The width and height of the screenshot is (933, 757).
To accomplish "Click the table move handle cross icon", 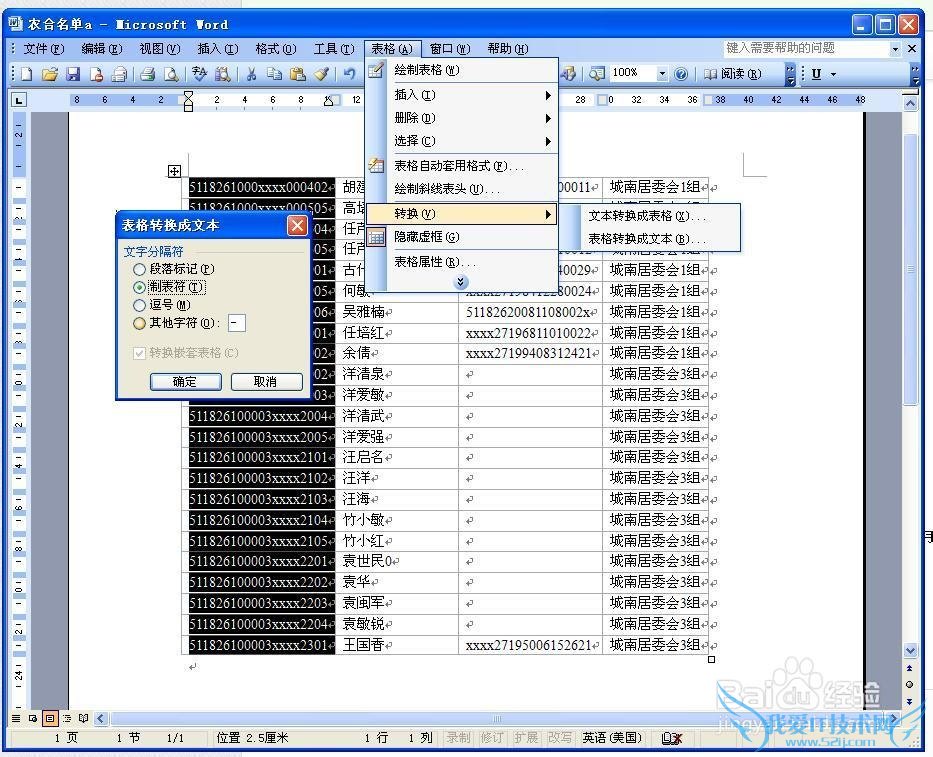I will pos(174,171).
